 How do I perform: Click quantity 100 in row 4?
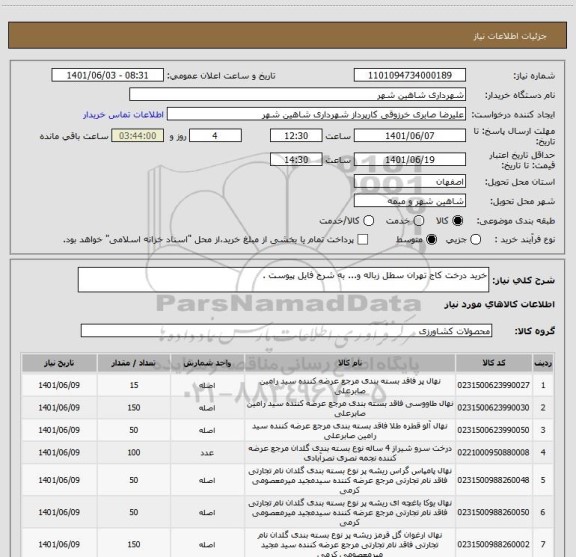click(x=134, y=452)
